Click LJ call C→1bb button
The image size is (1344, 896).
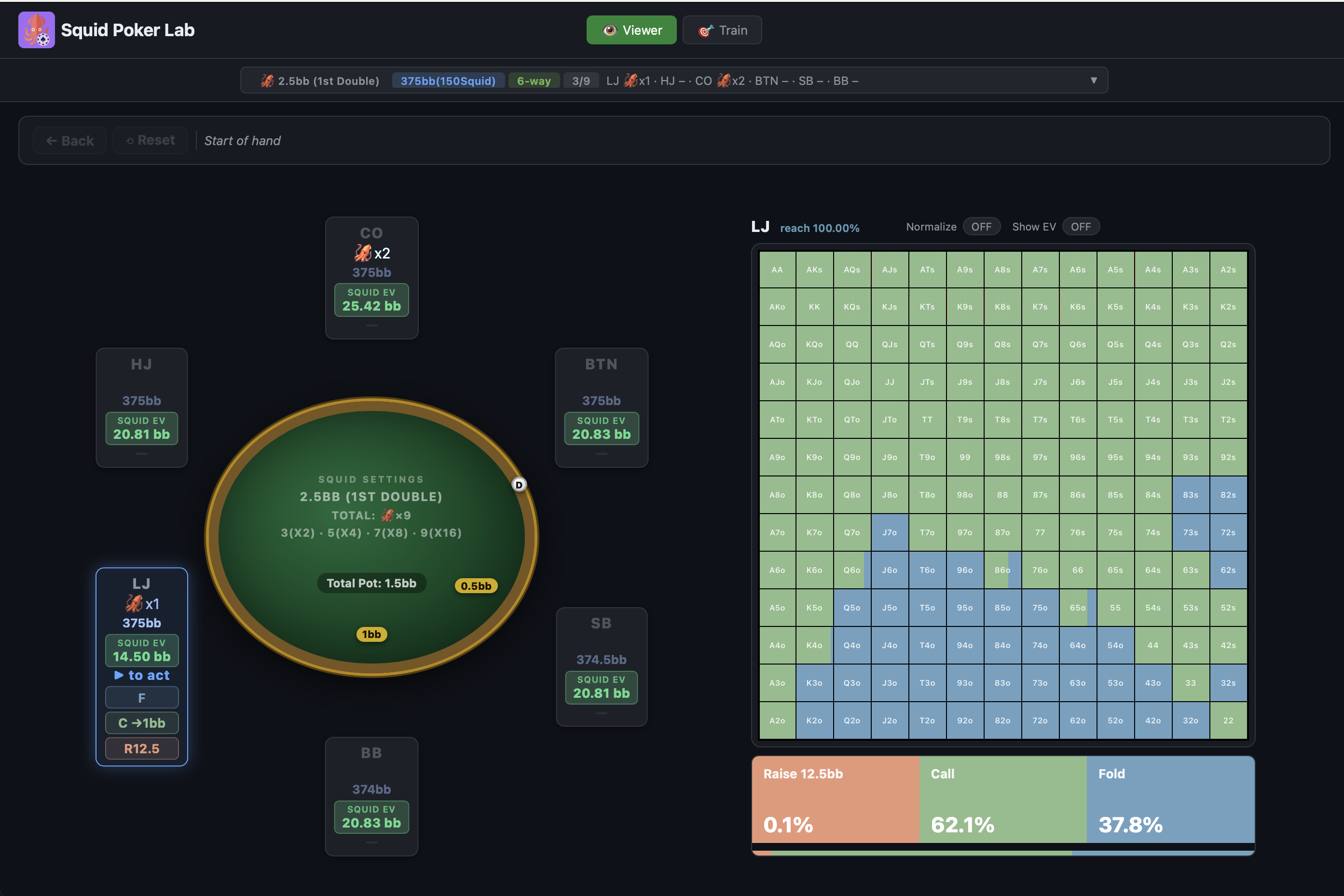[142, 723]
